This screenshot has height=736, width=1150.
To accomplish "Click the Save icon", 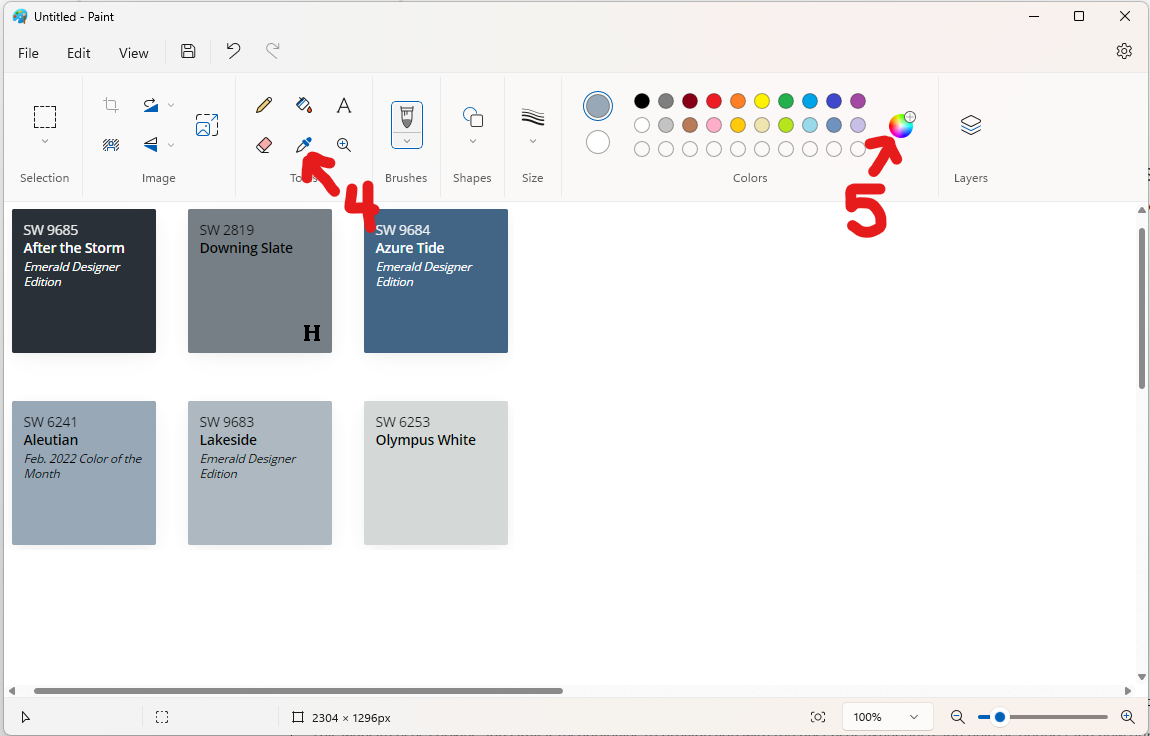I will 188,52.
